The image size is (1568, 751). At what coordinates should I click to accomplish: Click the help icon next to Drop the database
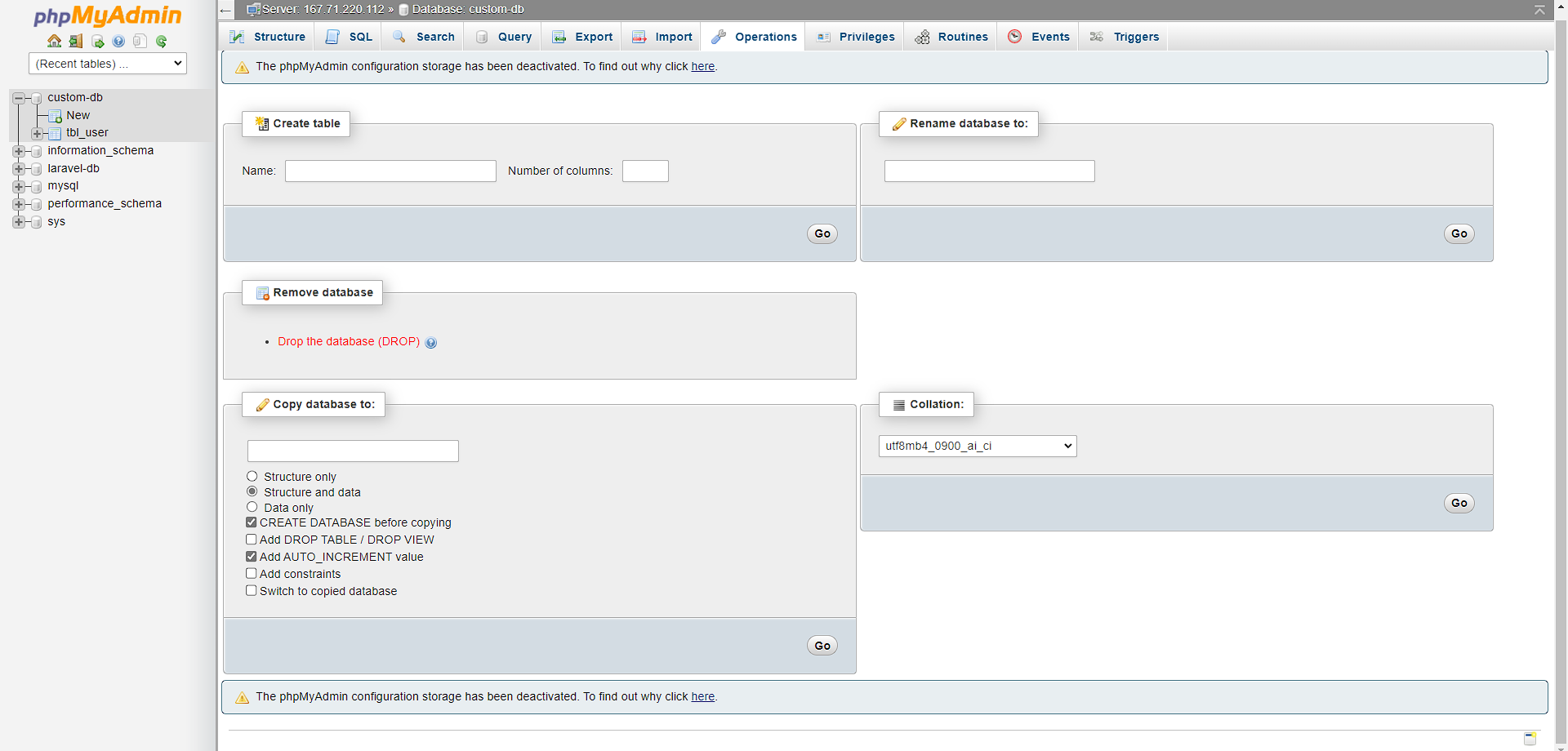(x=431, y=343)
